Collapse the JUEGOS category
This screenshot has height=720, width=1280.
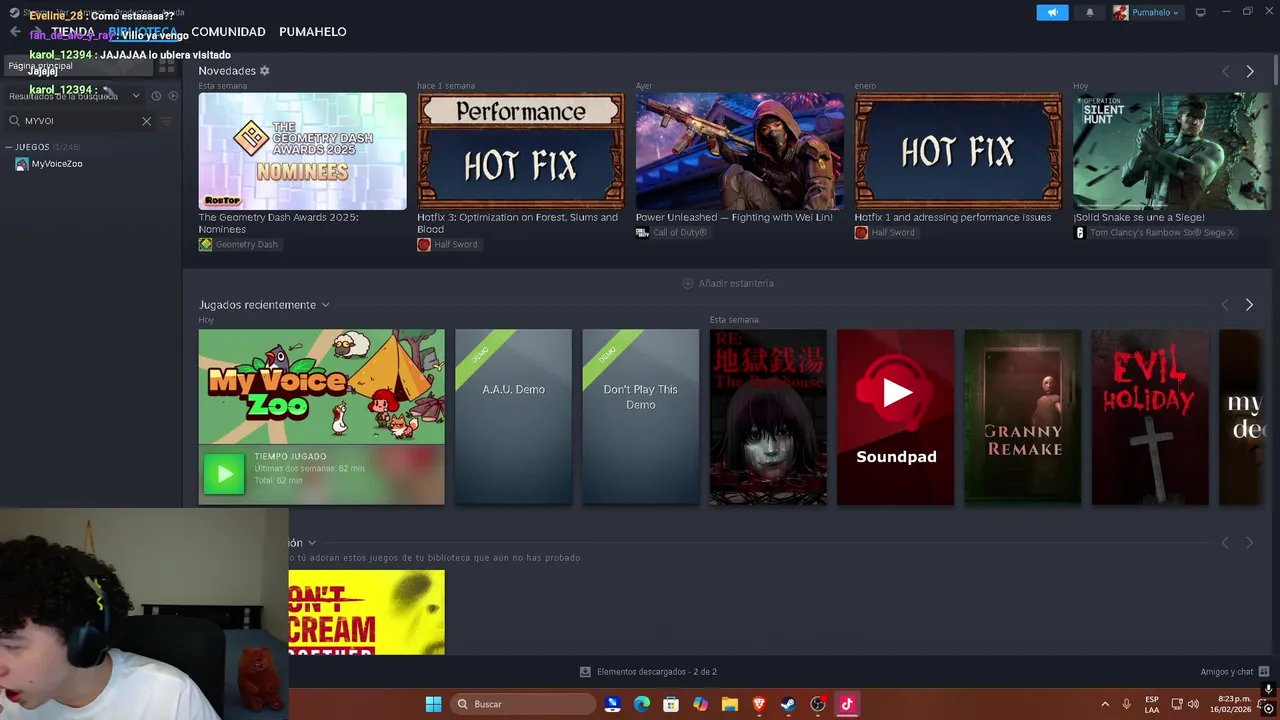click(x=9, y=147)
